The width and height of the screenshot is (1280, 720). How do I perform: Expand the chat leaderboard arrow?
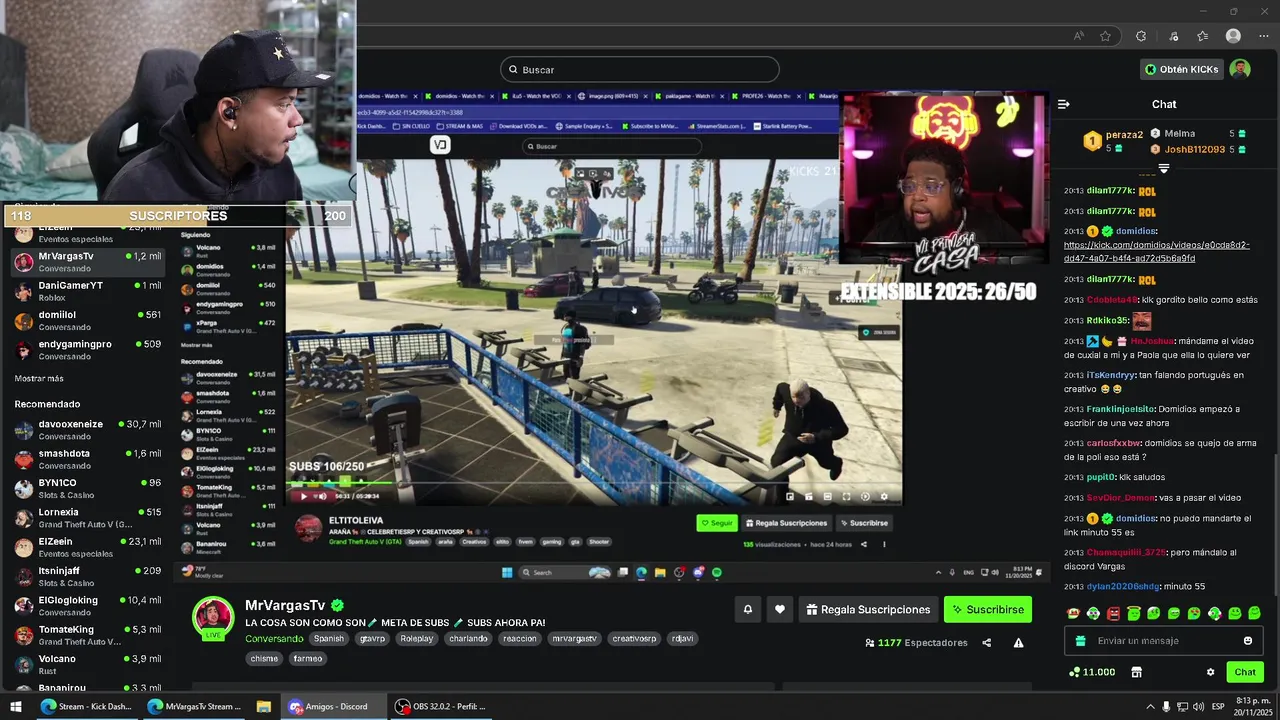[1163, 169]
